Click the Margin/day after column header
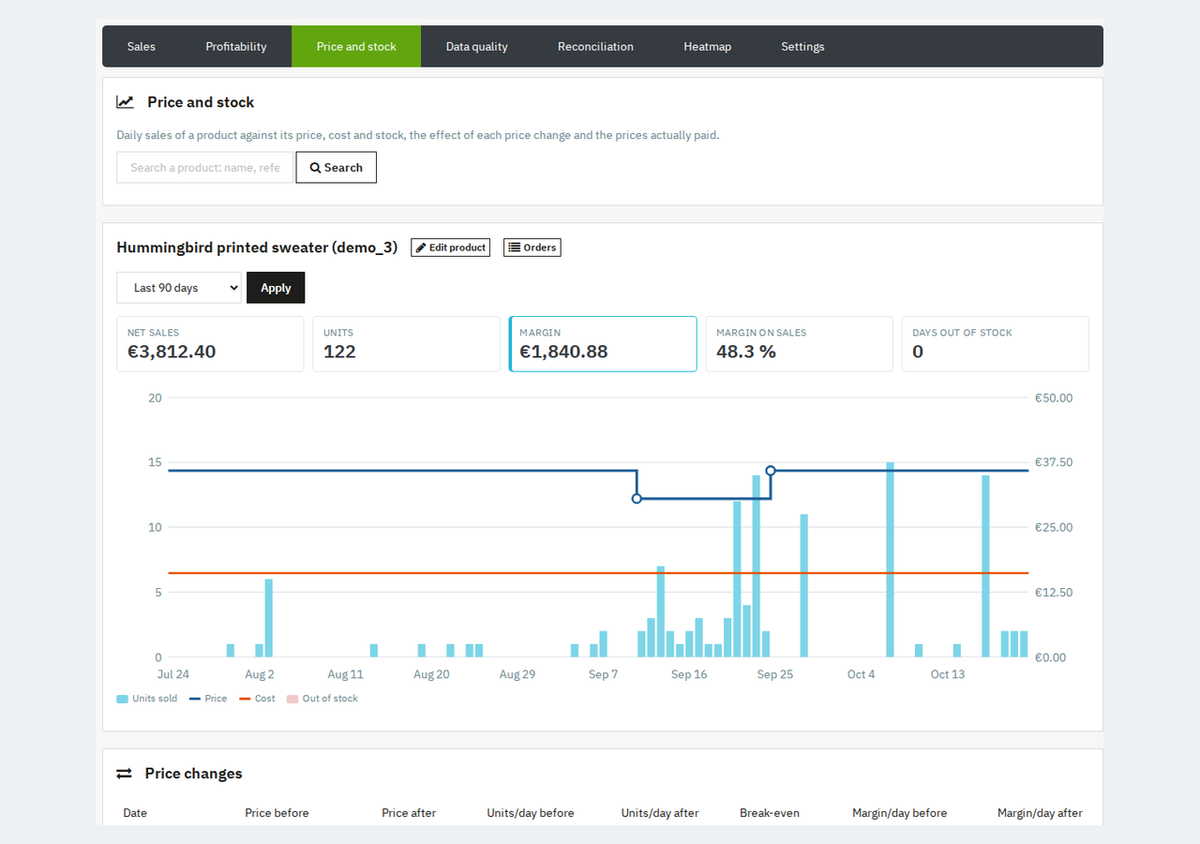 pyautogui.click(x=1040, y=813)
